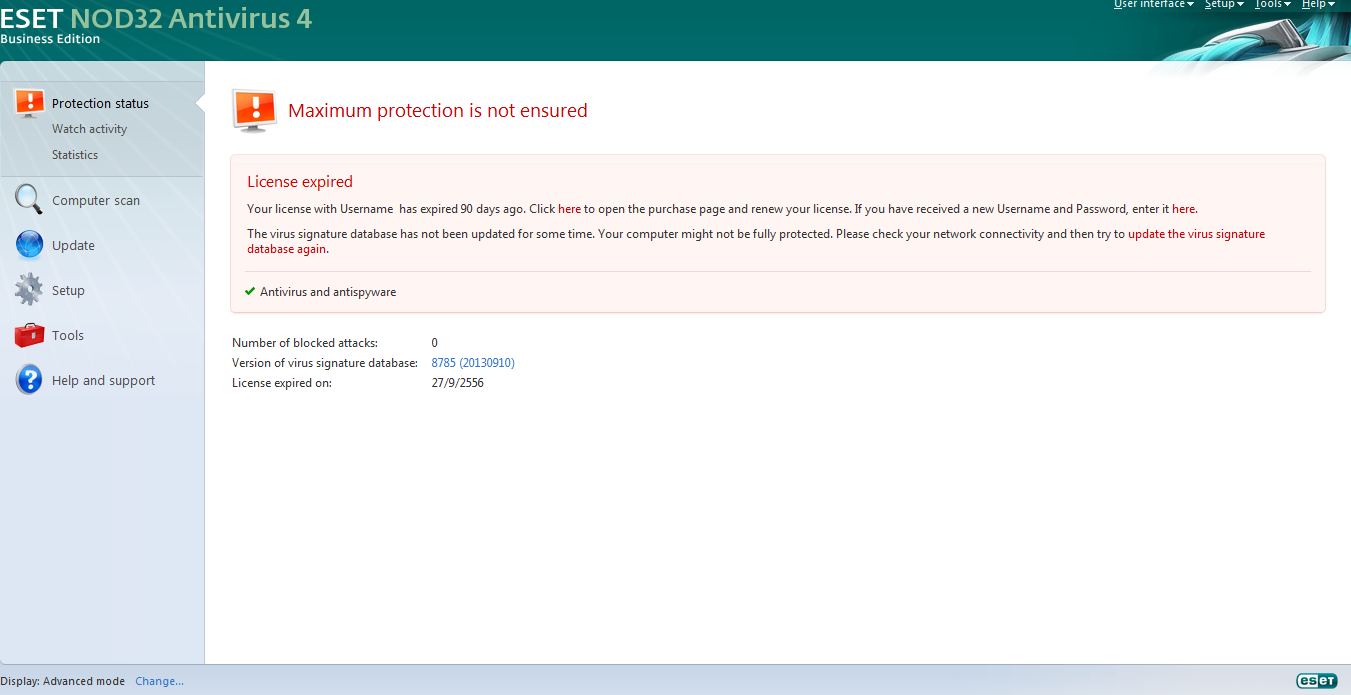Click the Computer scan magnifier icon

click(x=28, y=199)
